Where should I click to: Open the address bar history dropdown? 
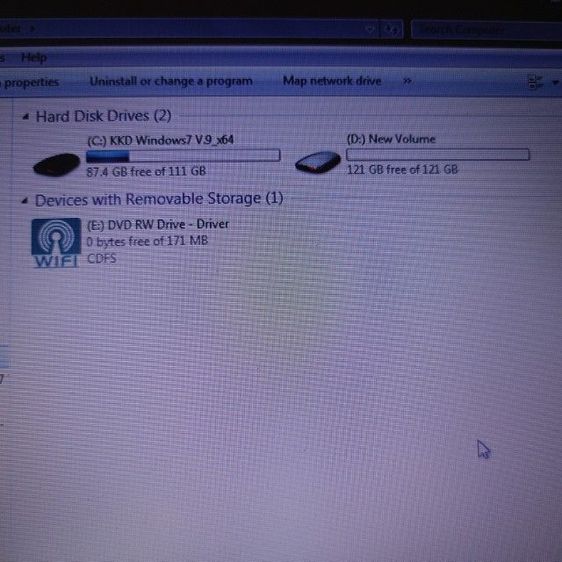pyautogui.click(x=370, y=29)
